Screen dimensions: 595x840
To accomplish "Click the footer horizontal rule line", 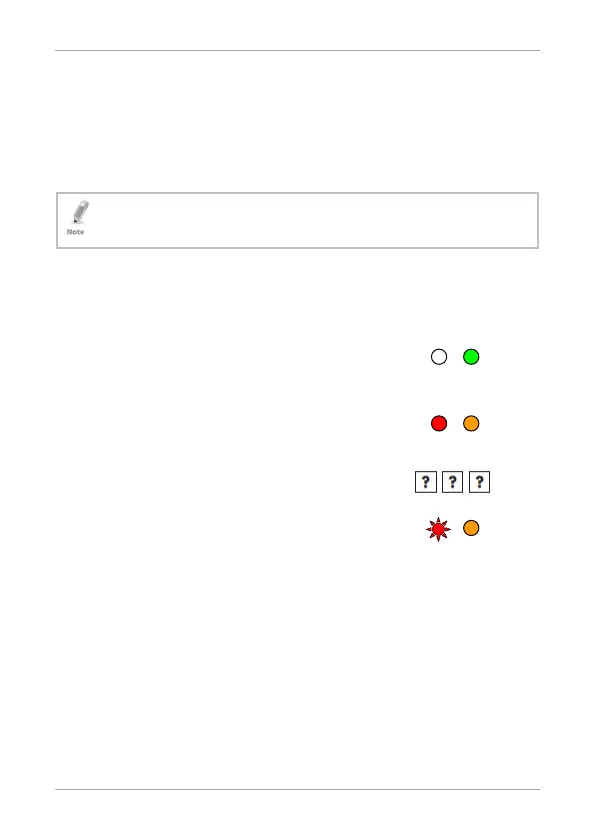I will click(297, 789).
